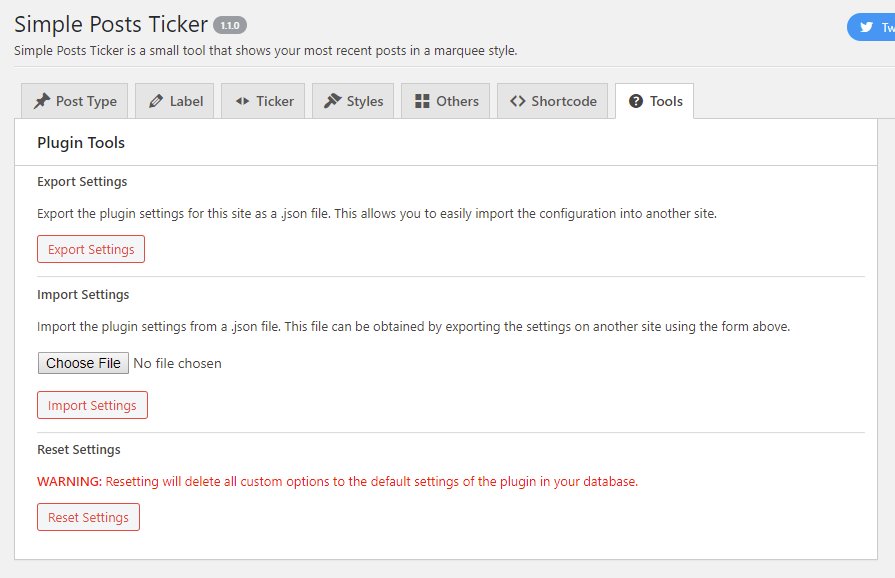Click the pushpin icon on Post Type tab
Viewport: 895px width, 578px height.
coord(42,101)
